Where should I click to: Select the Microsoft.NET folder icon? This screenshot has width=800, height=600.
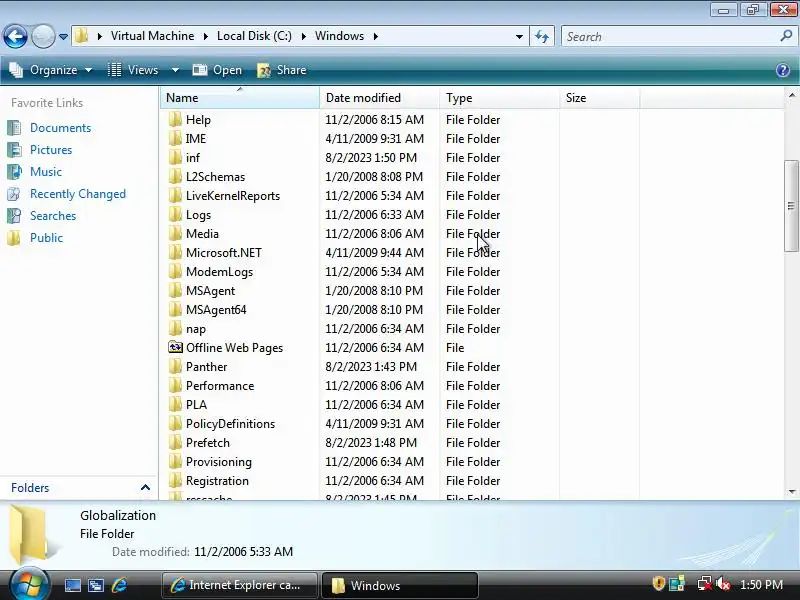coord(175,253)
